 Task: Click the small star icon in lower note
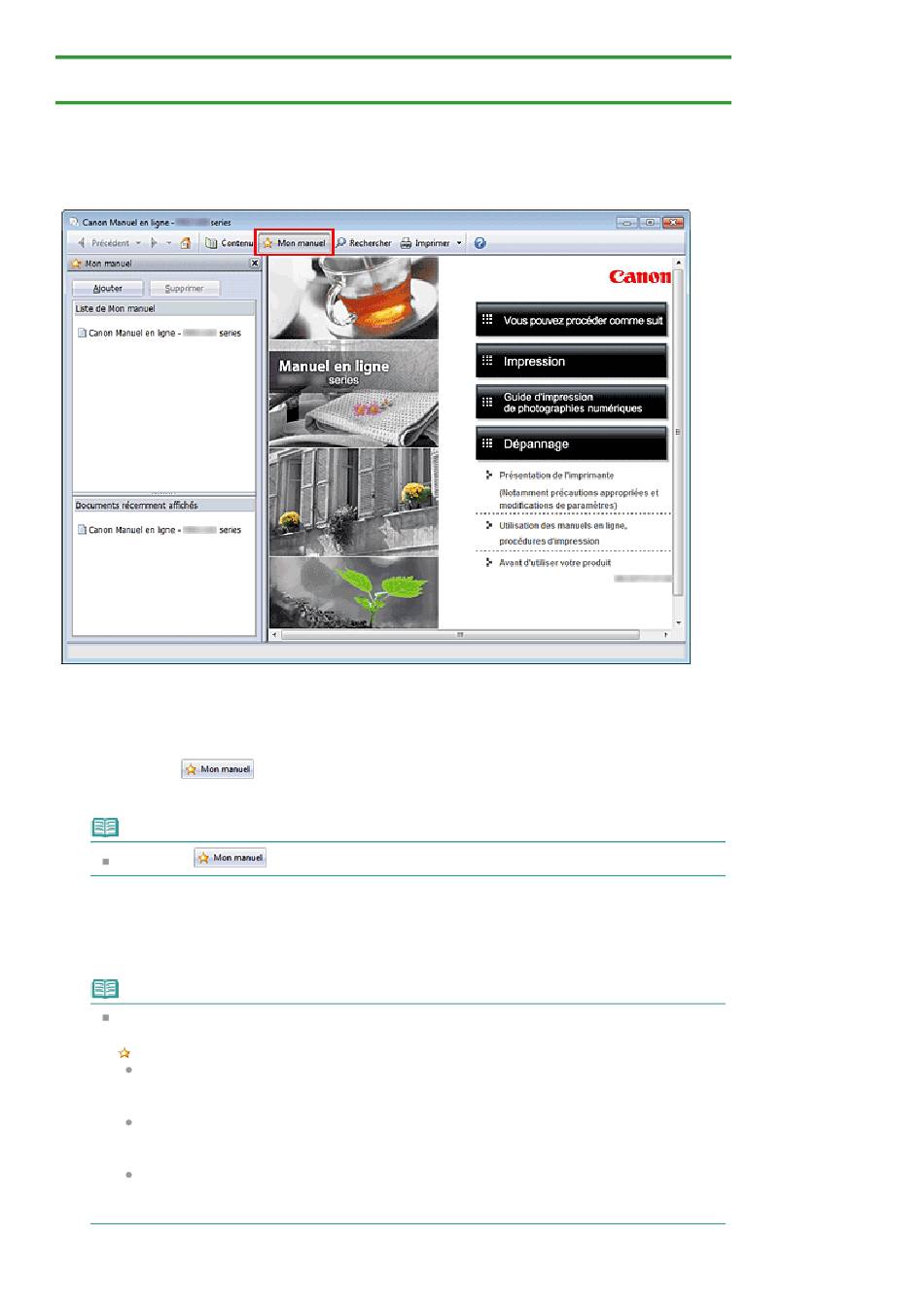123,1052
